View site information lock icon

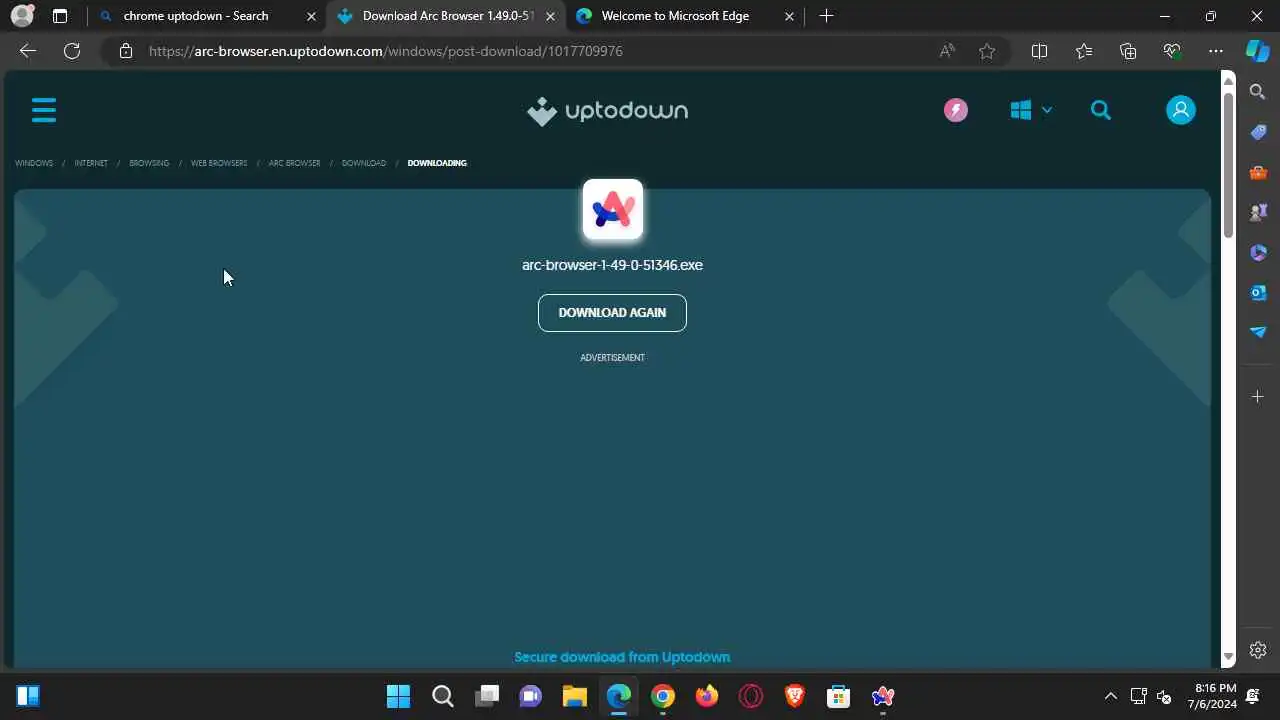click(126, 51)
